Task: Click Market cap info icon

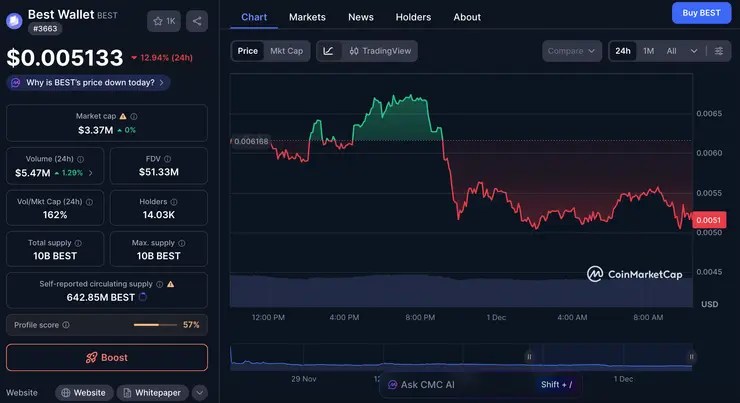Action: point(135,116)
